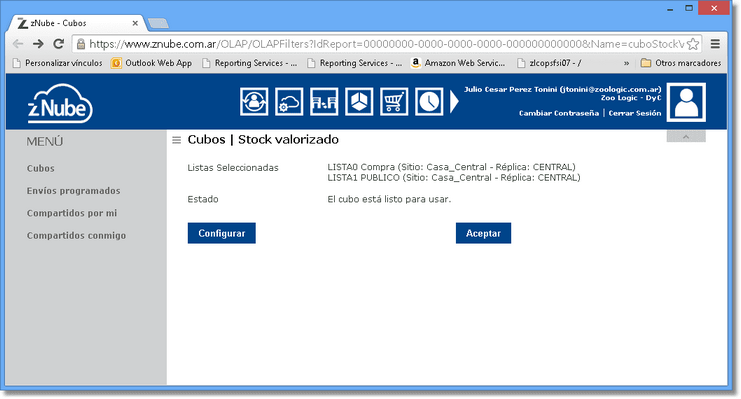Click the address bar URL field
Screen dimensions: 741x399
[387, 44]
